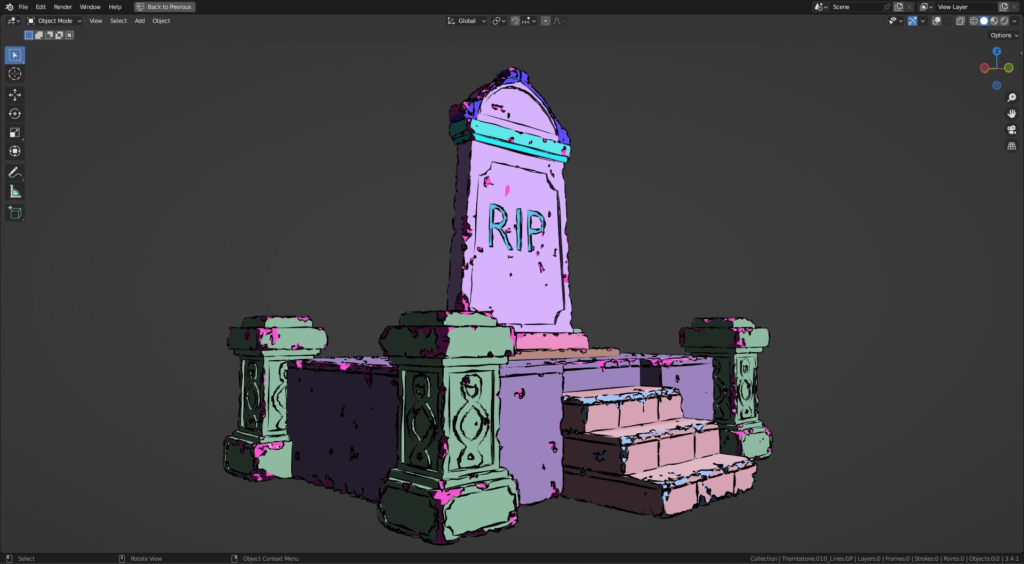
Task: Activate the Scale tool
Action: point(14,133)
